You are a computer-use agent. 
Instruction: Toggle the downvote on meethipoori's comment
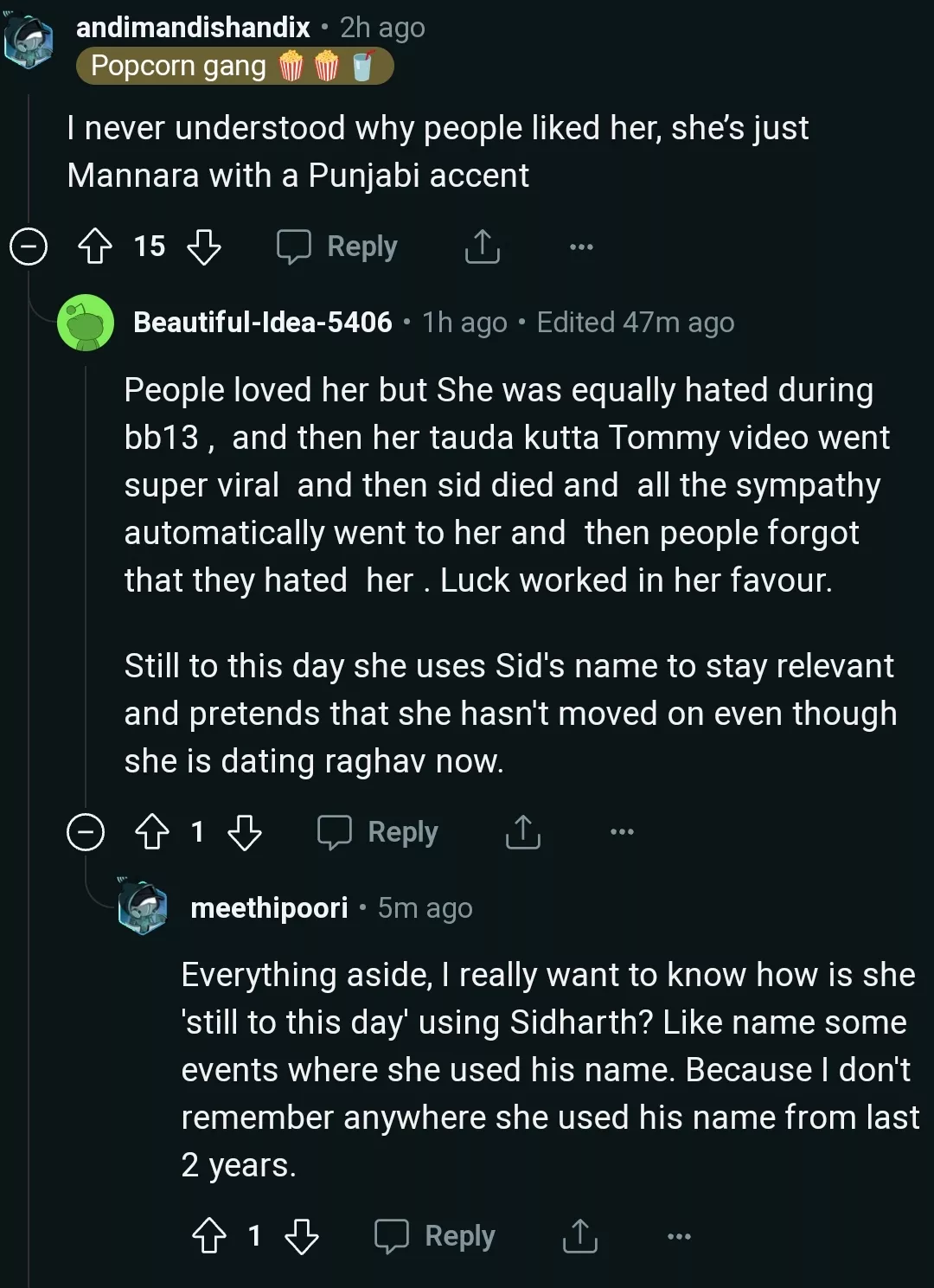coord(302,1235)
